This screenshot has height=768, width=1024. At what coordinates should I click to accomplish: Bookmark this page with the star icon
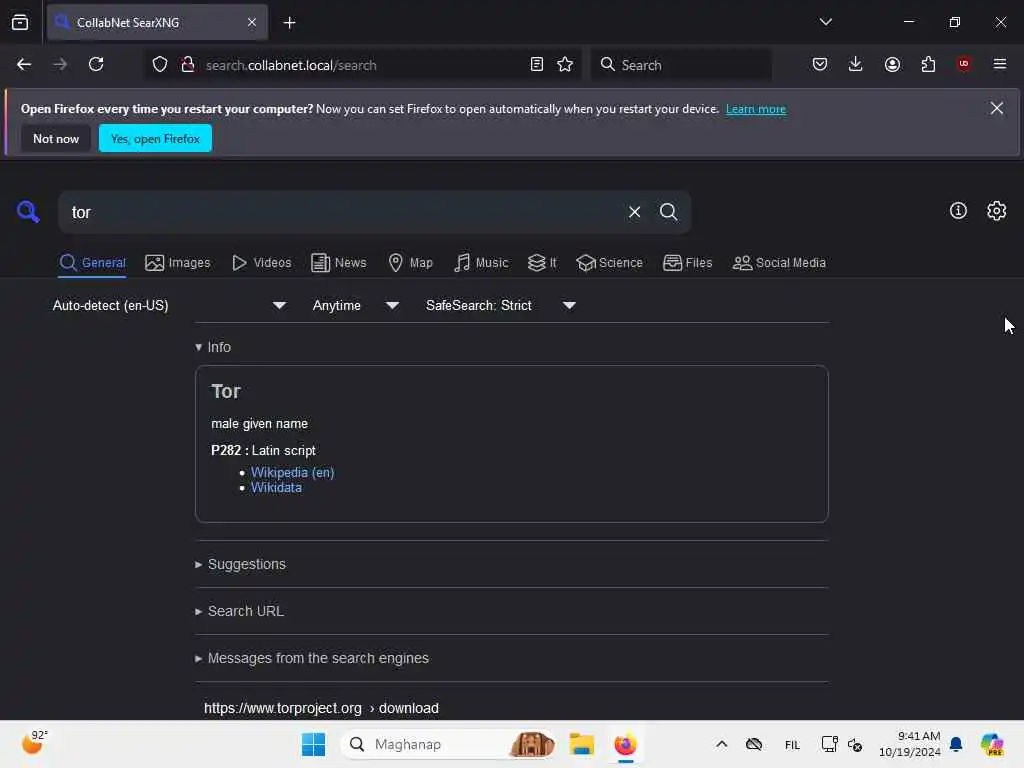[x=565, y=64]
